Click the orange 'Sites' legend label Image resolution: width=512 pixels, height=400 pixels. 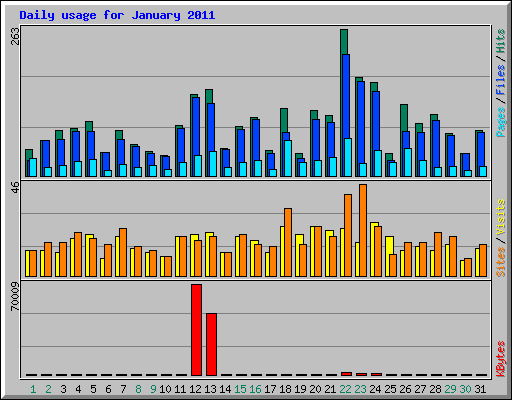pyautogui.click(x=500, y=262)
